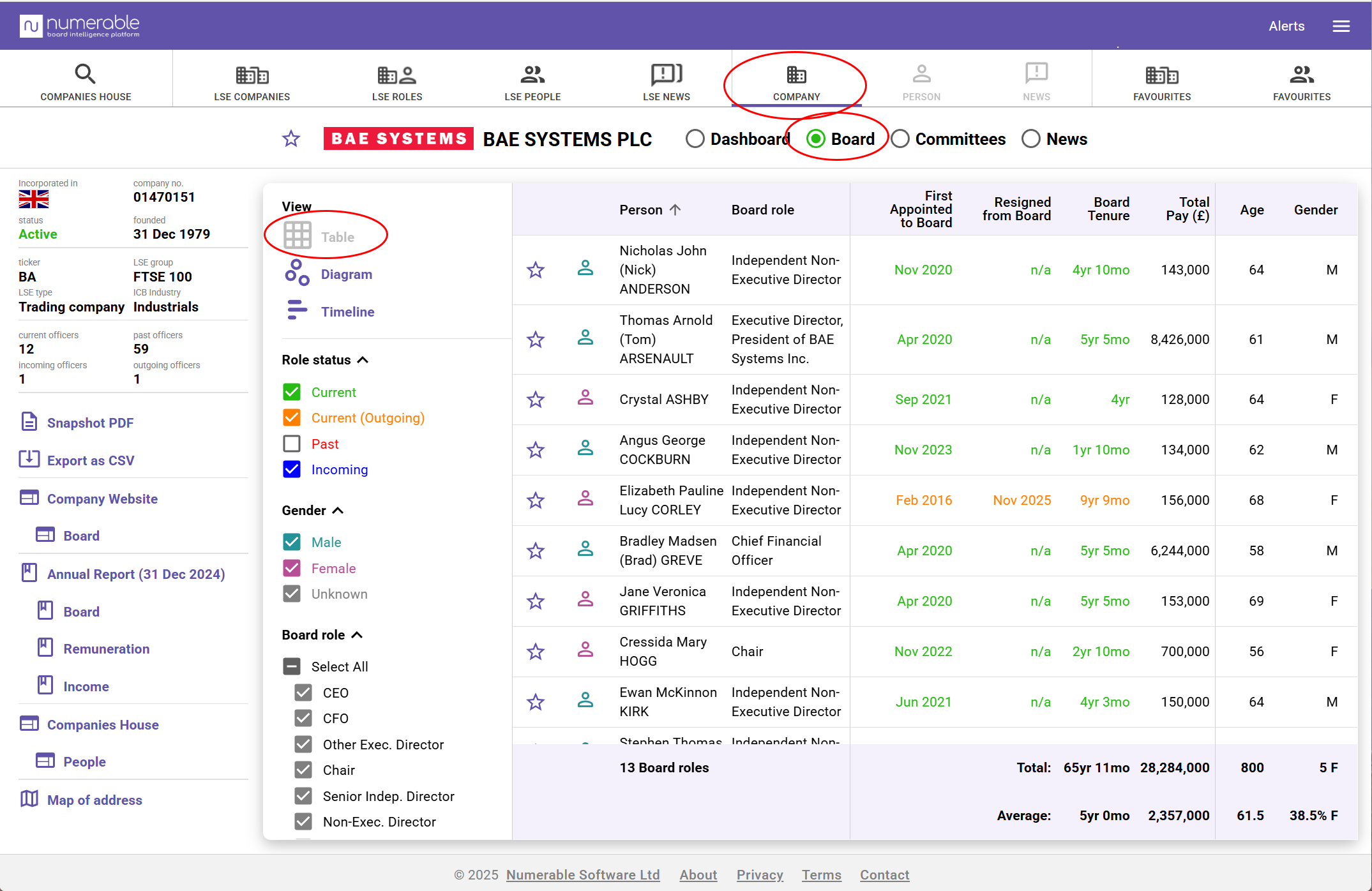Click the Export as CSV link
This screenshot has height=891, width=1372.
(90, 460)
